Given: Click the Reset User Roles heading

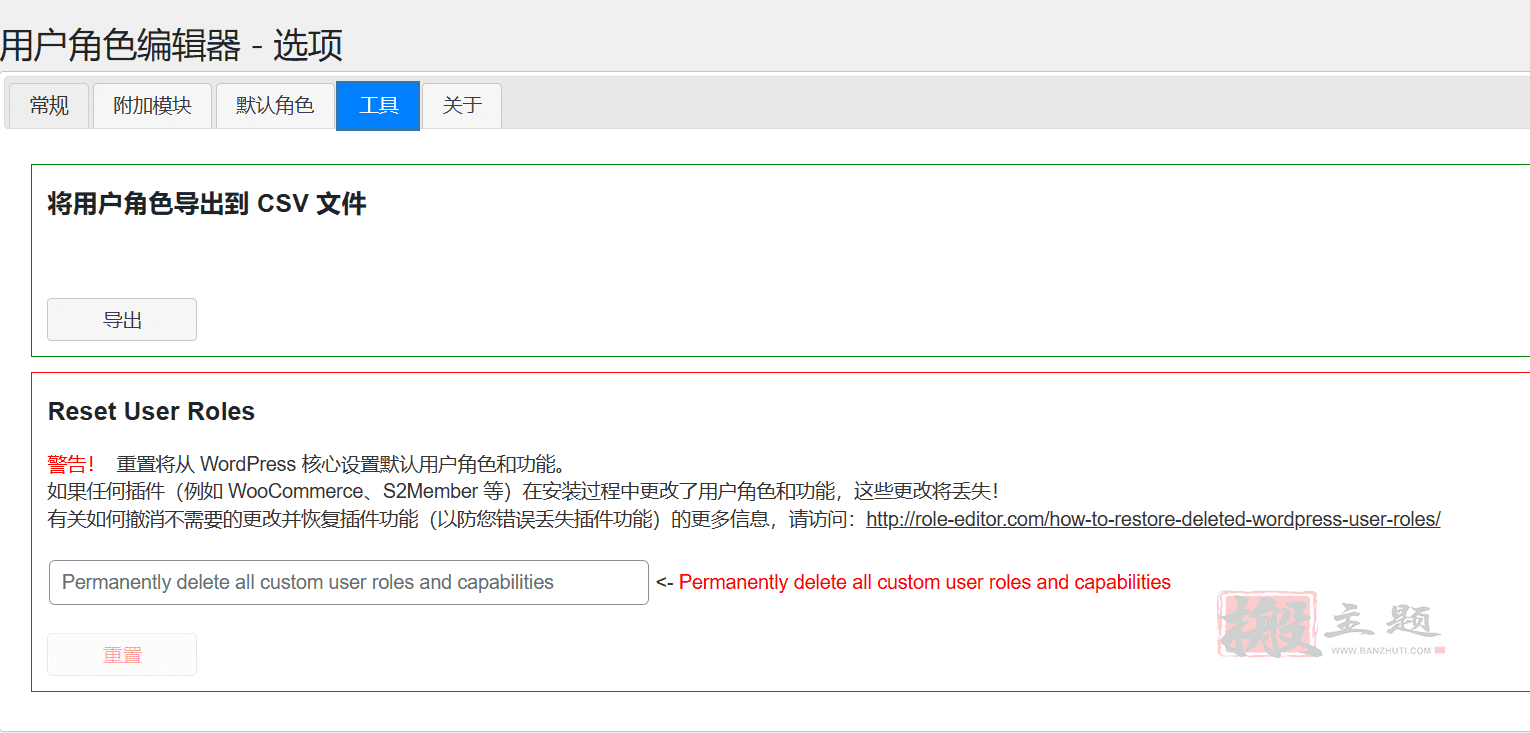Looking at the screenshot, I should click(x=151, y=411).
